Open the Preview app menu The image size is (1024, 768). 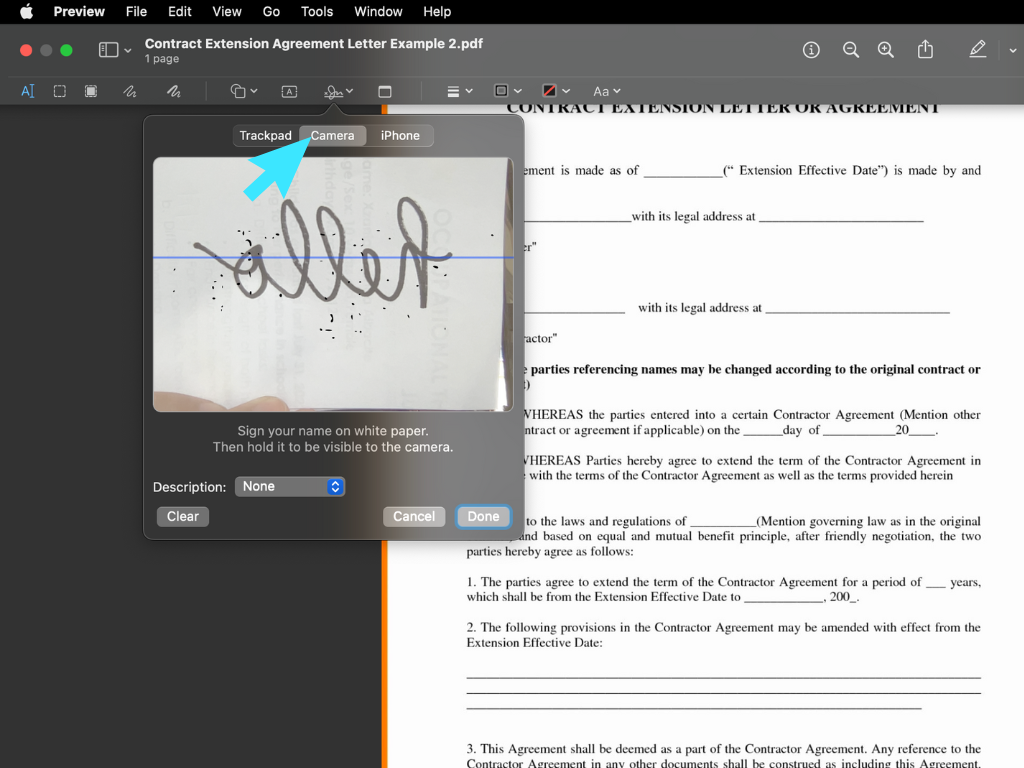tap(79, 12)
